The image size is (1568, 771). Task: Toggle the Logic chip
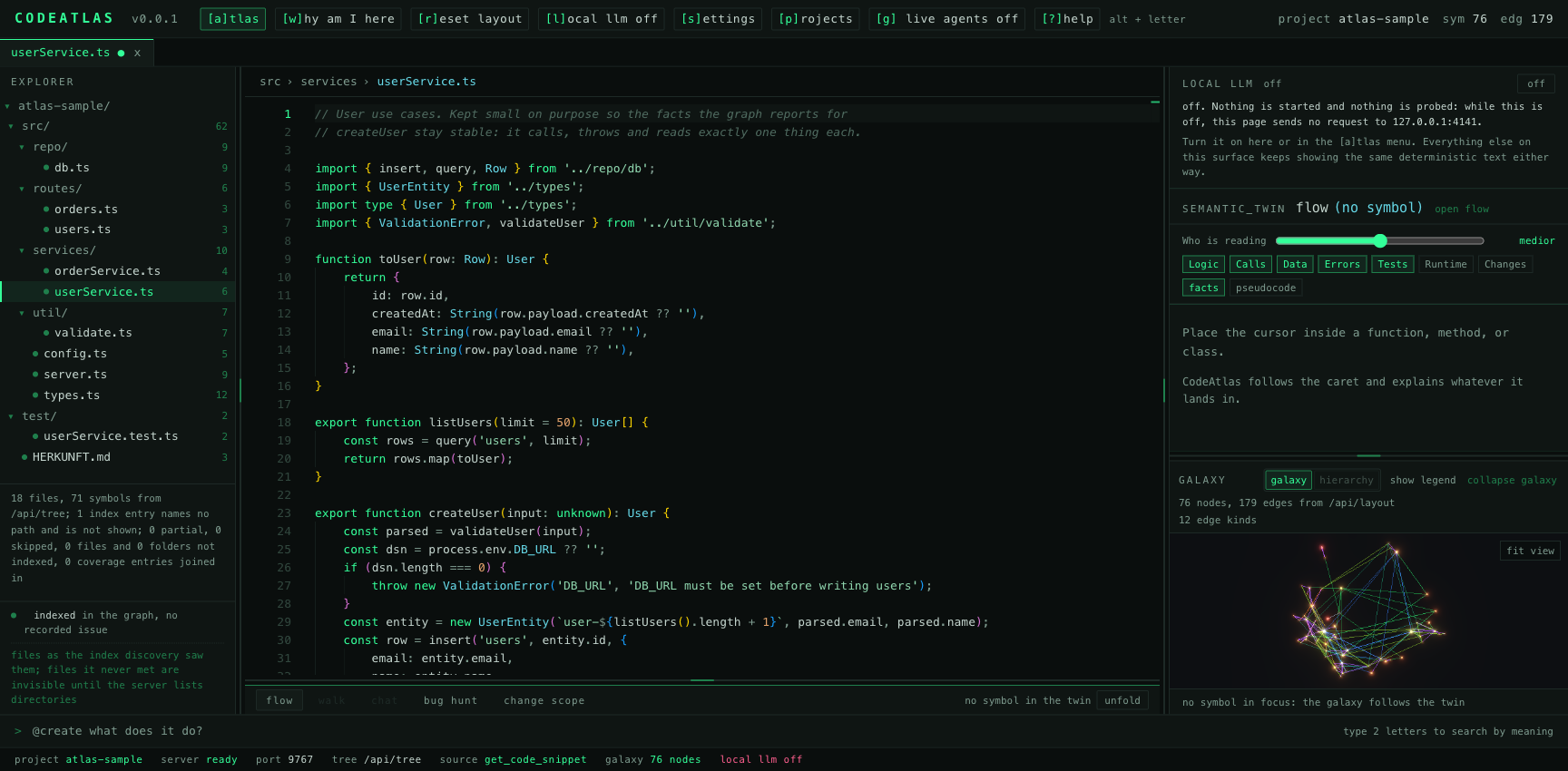click(x=1203, y=265)
